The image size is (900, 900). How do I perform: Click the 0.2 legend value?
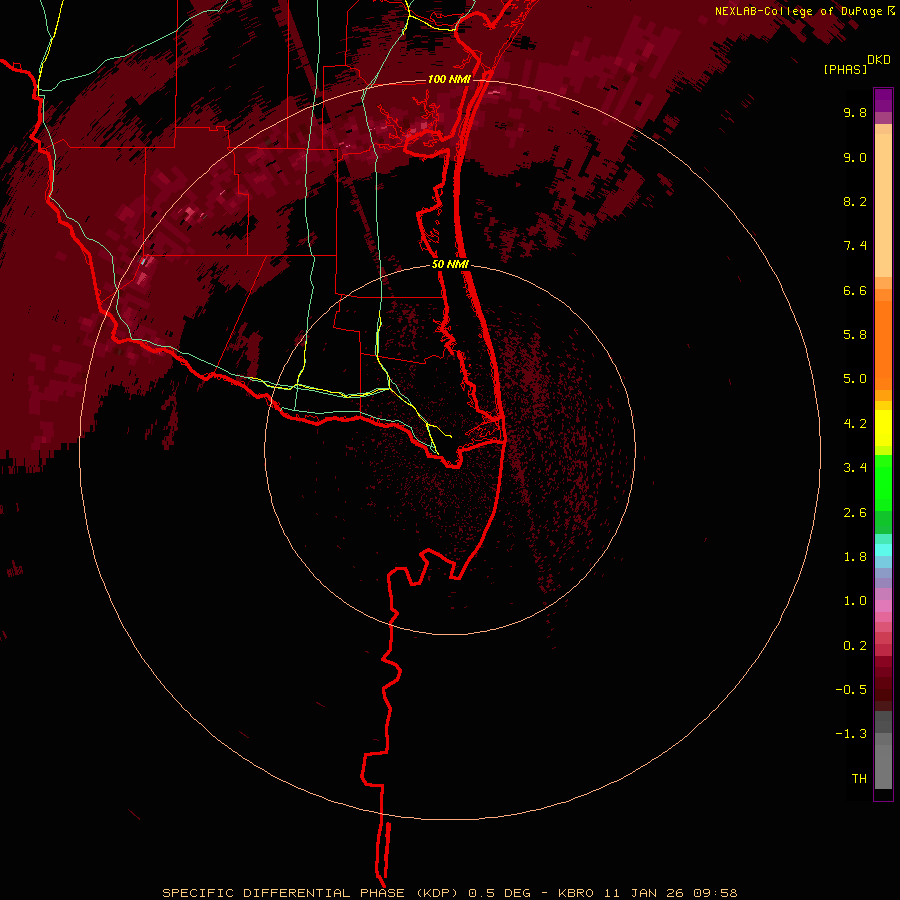pos(855,646)
